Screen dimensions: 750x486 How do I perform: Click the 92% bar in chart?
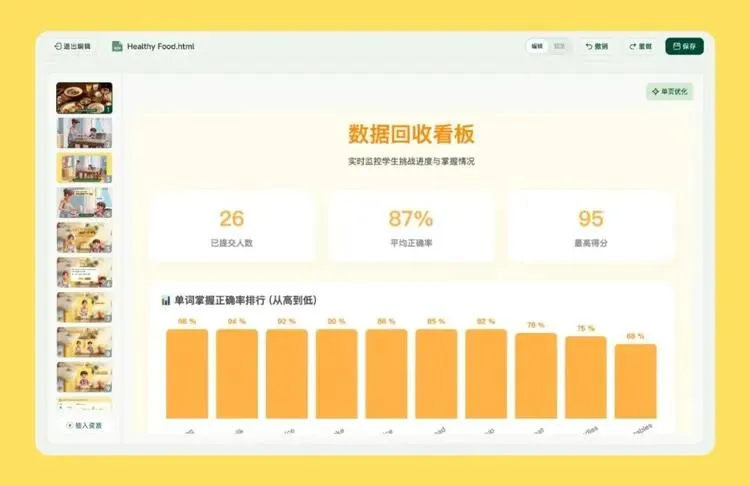coord(287,374)
